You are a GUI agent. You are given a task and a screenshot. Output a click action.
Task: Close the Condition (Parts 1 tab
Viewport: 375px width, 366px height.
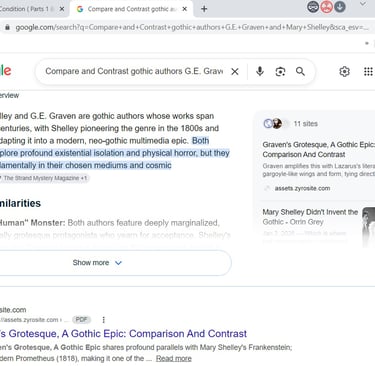click(x=62, y=9)
